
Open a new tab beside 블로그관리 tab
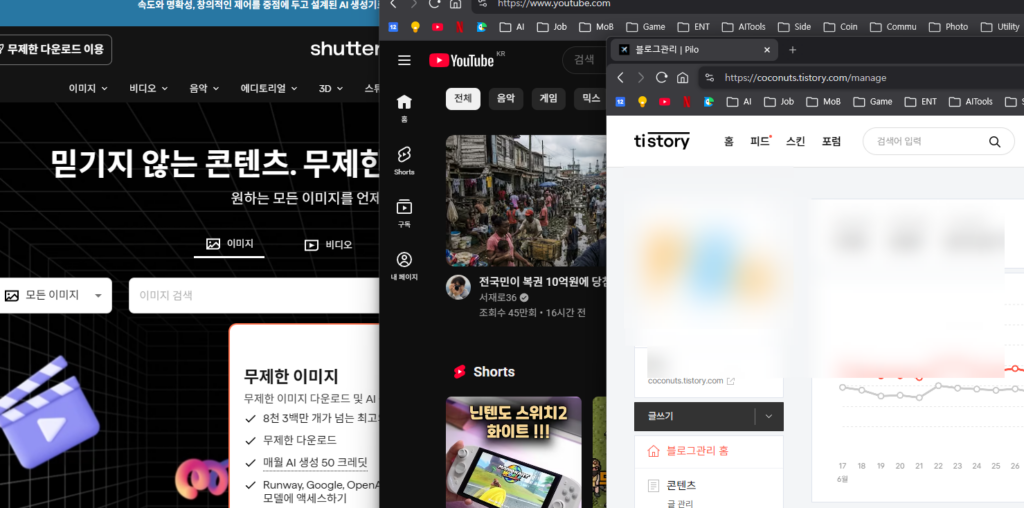click(793, 50)
